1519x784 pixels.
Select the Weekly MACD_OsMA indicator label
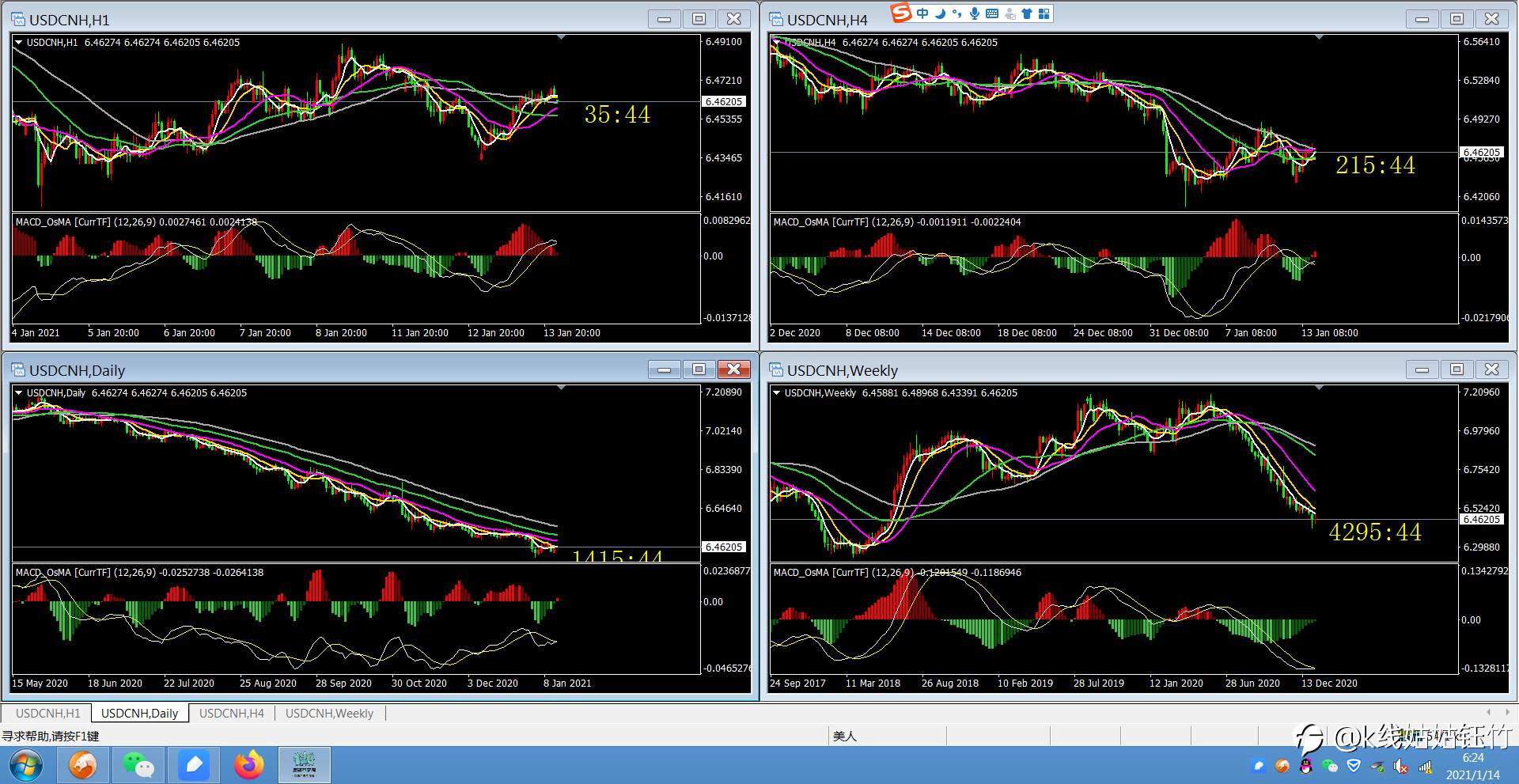coord(897,572)
